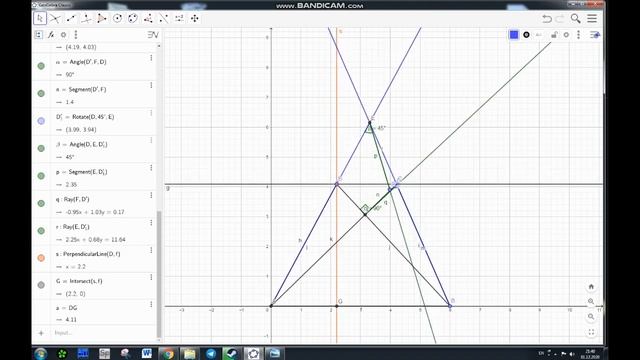Open Algebra panel settings gear
This screenshot has width=640, height=360.
63,35
